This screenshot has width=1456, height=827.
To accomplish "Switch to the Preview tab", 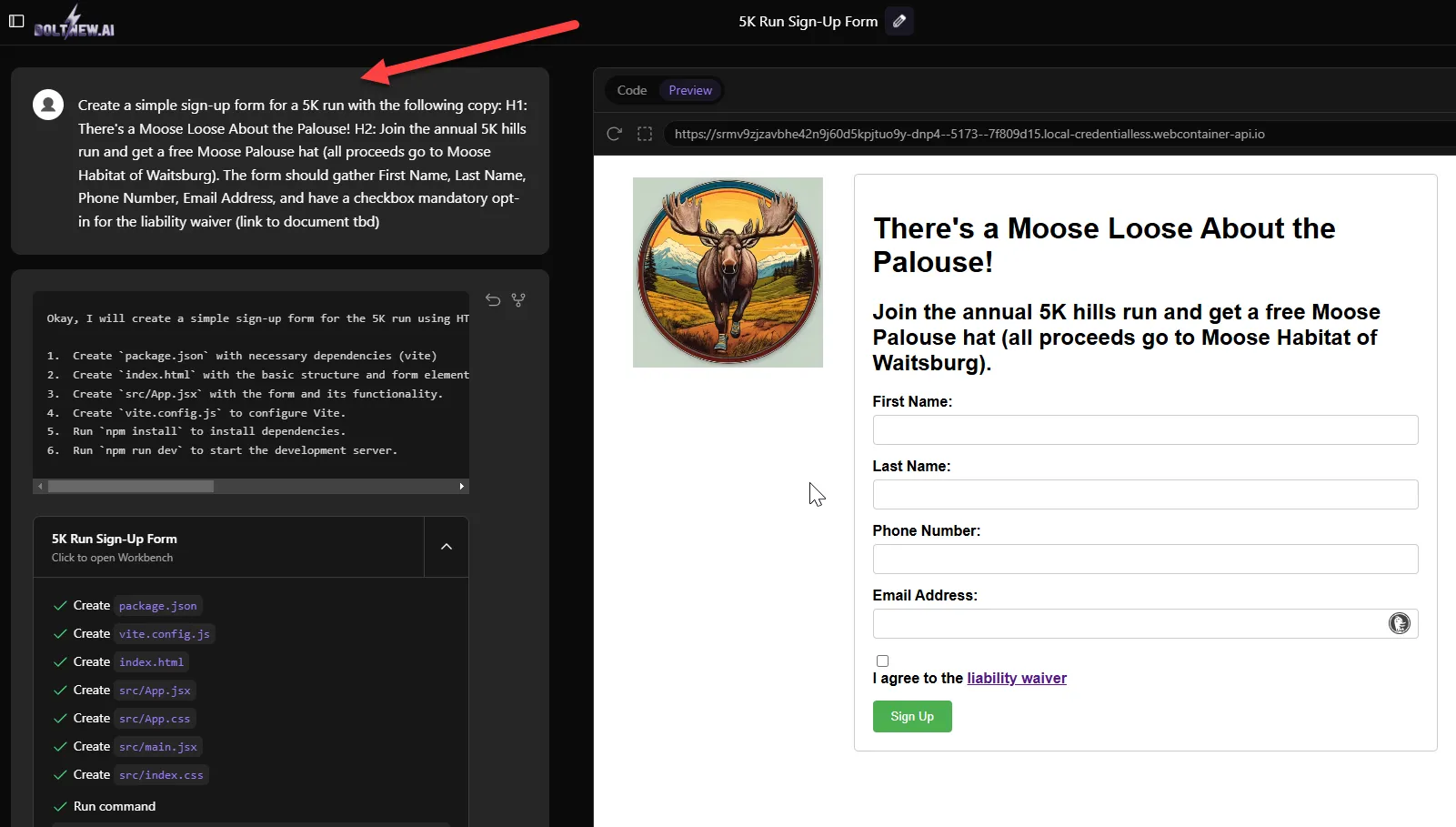I will (690, 90).
